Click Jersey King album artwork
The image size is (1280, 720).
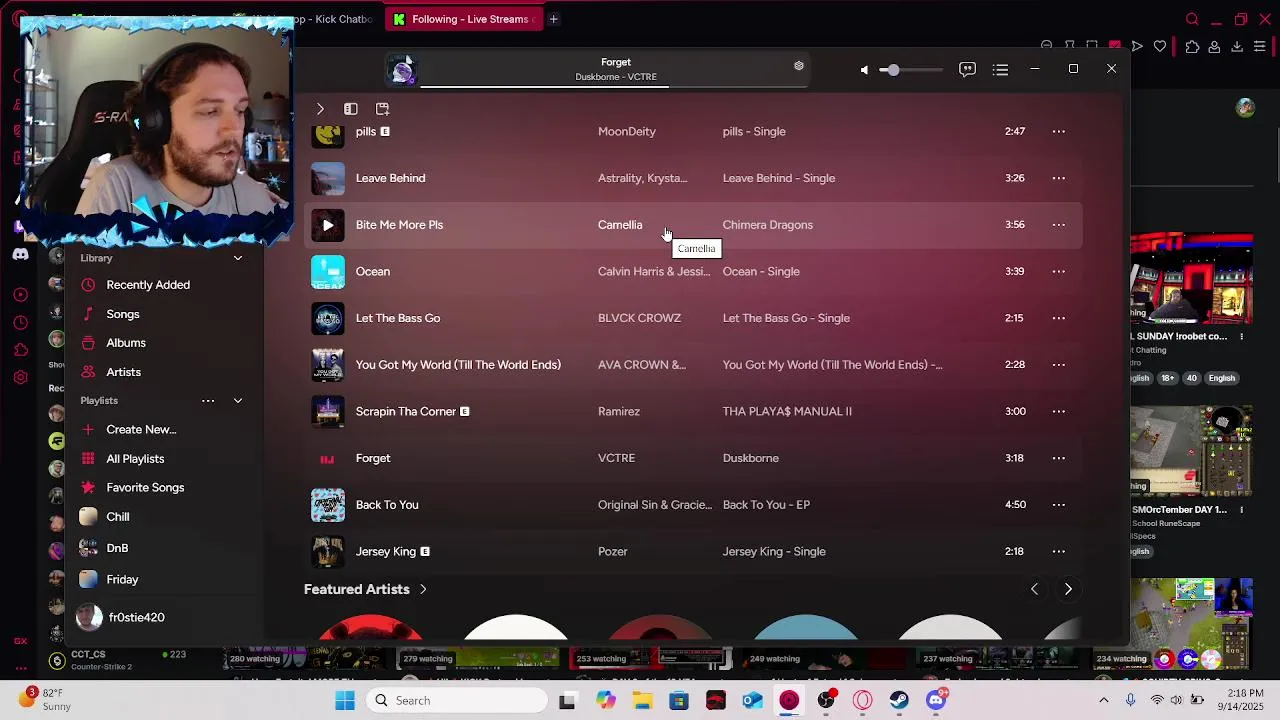328,551
